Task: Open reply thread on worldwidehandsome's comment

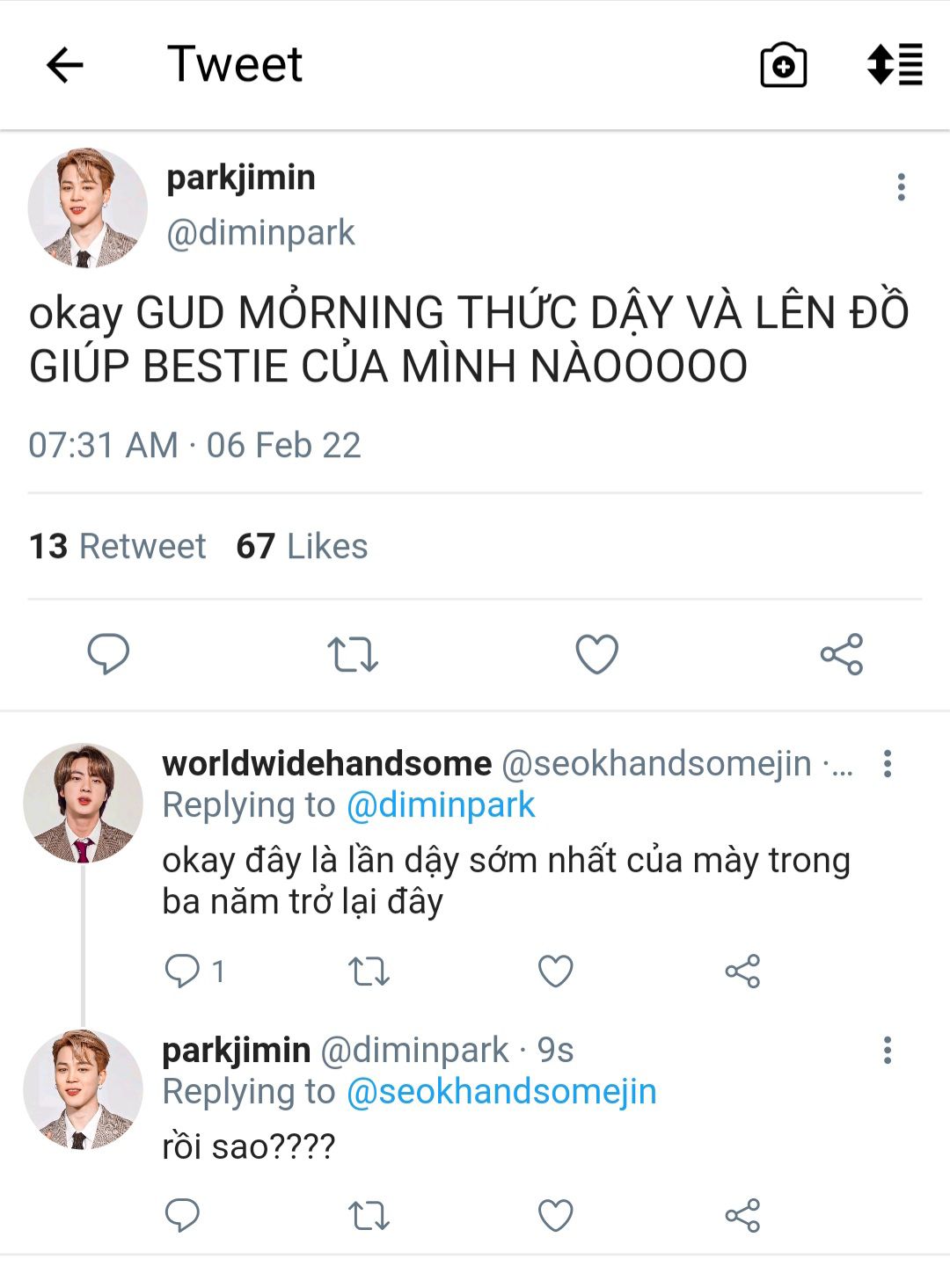Action: (x=183, y=971)
